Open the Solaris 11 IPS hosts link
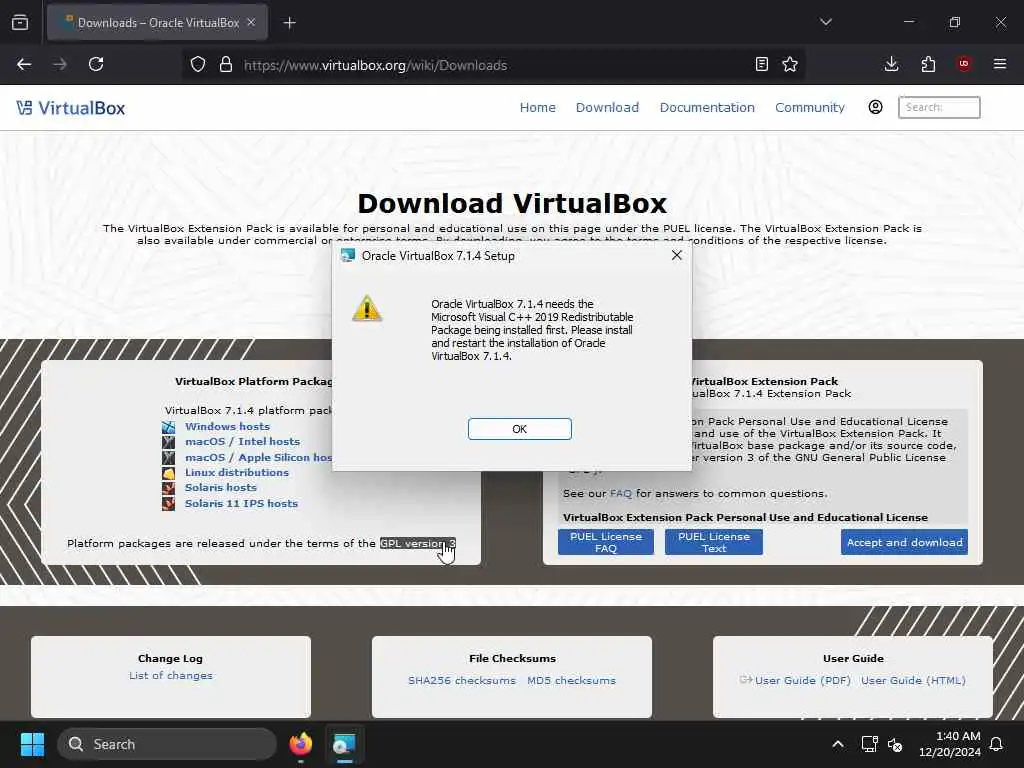Viewport: 1024px width, 768px height. (x=241, y=504)
